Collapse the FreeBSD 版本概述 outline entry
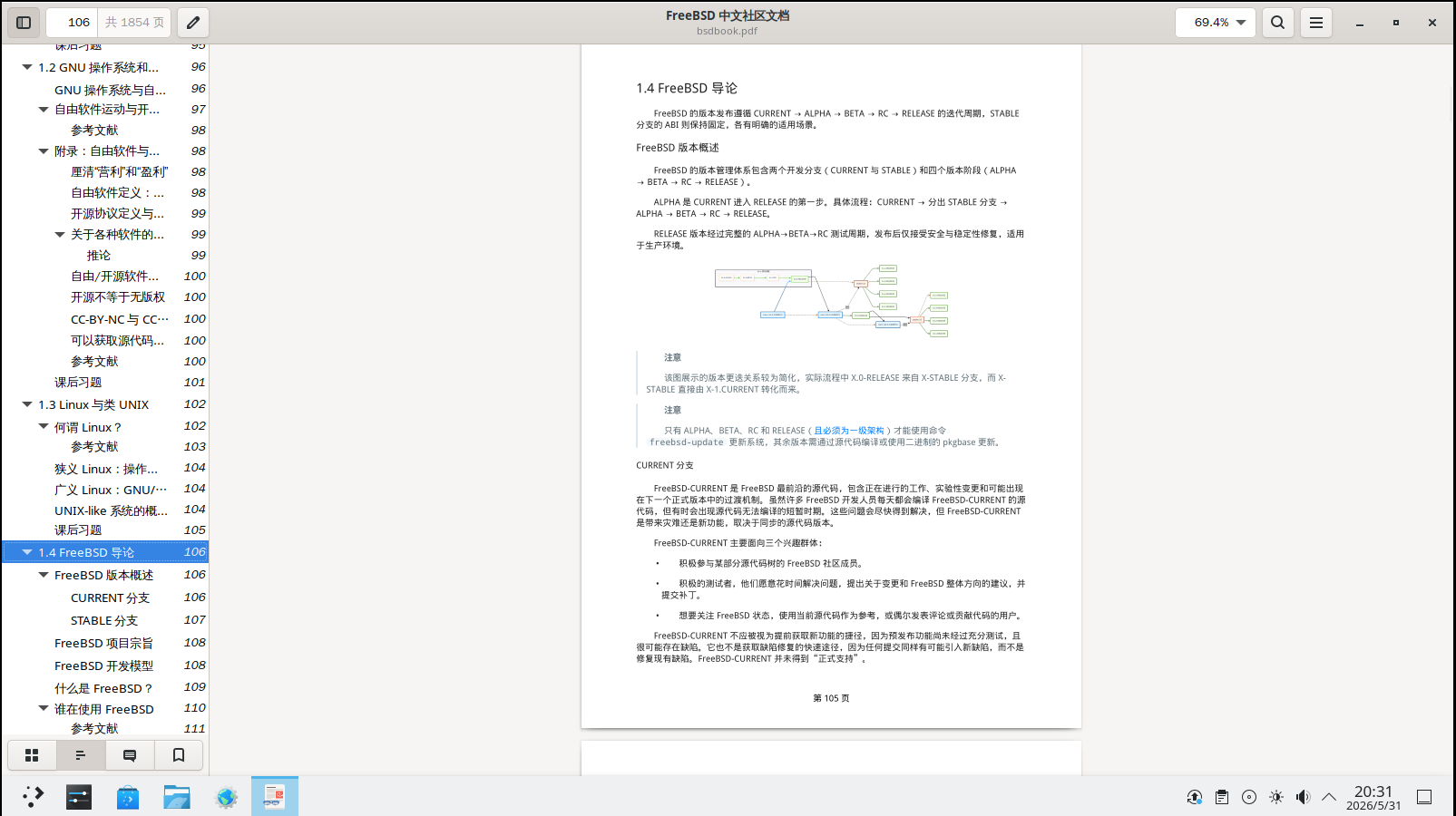The height and width of the screenshot is (816, 1456). (x=44, y=575)
